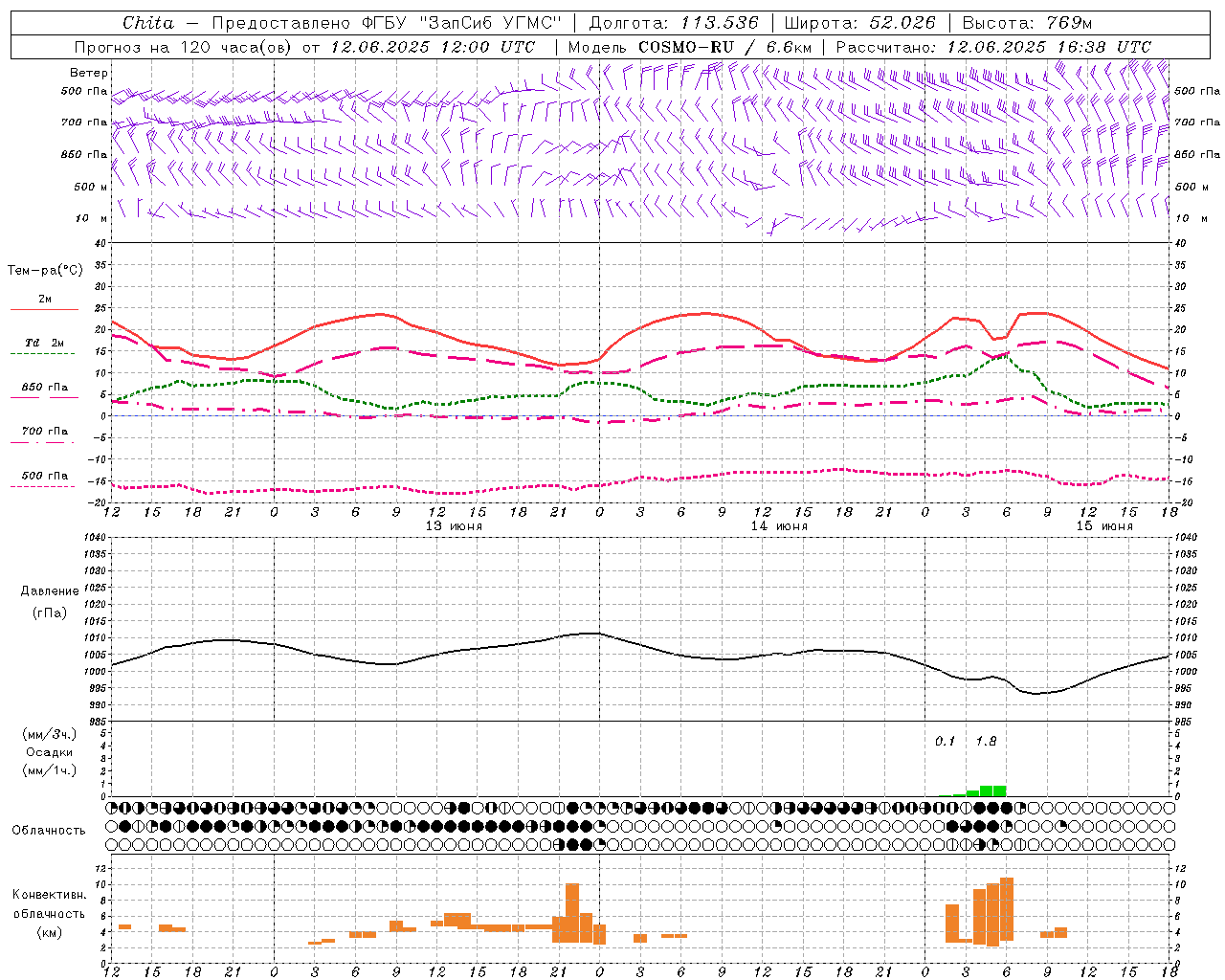Click the 'Широта: 52.026' latitude value
Viewport: 1225px width, 980px height.
[860, 23]
